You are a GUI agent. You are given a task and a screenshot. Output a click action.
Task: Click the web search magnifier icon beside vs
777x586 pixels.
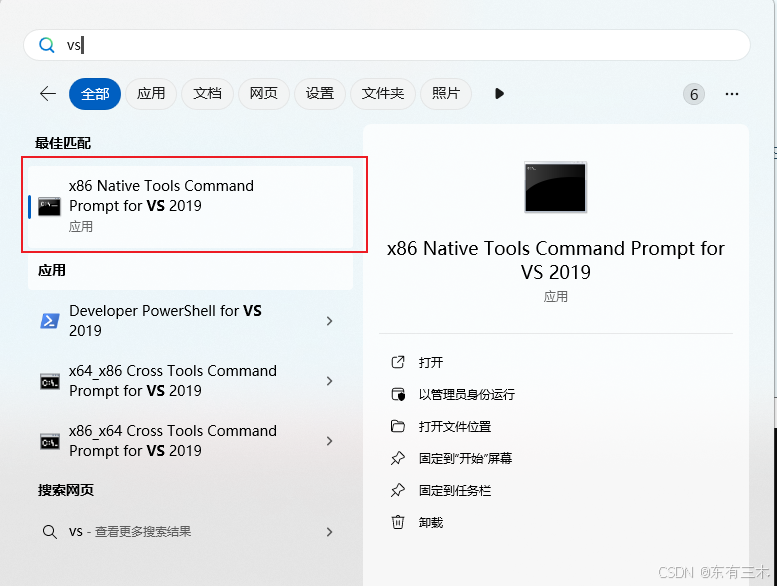pyautogui.click(x=50, y=532)
